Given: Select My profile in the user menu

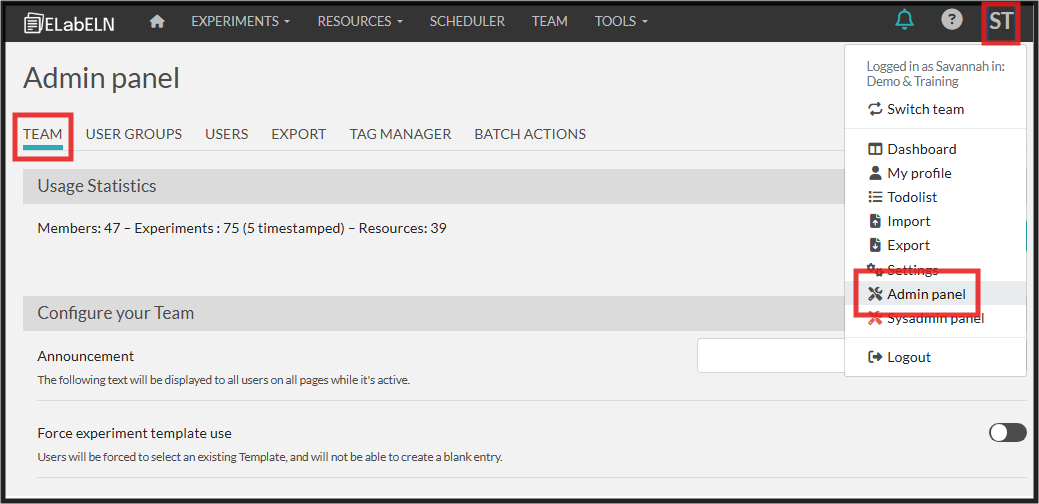Looking at the screenshot, I should (x=918, y=173).
